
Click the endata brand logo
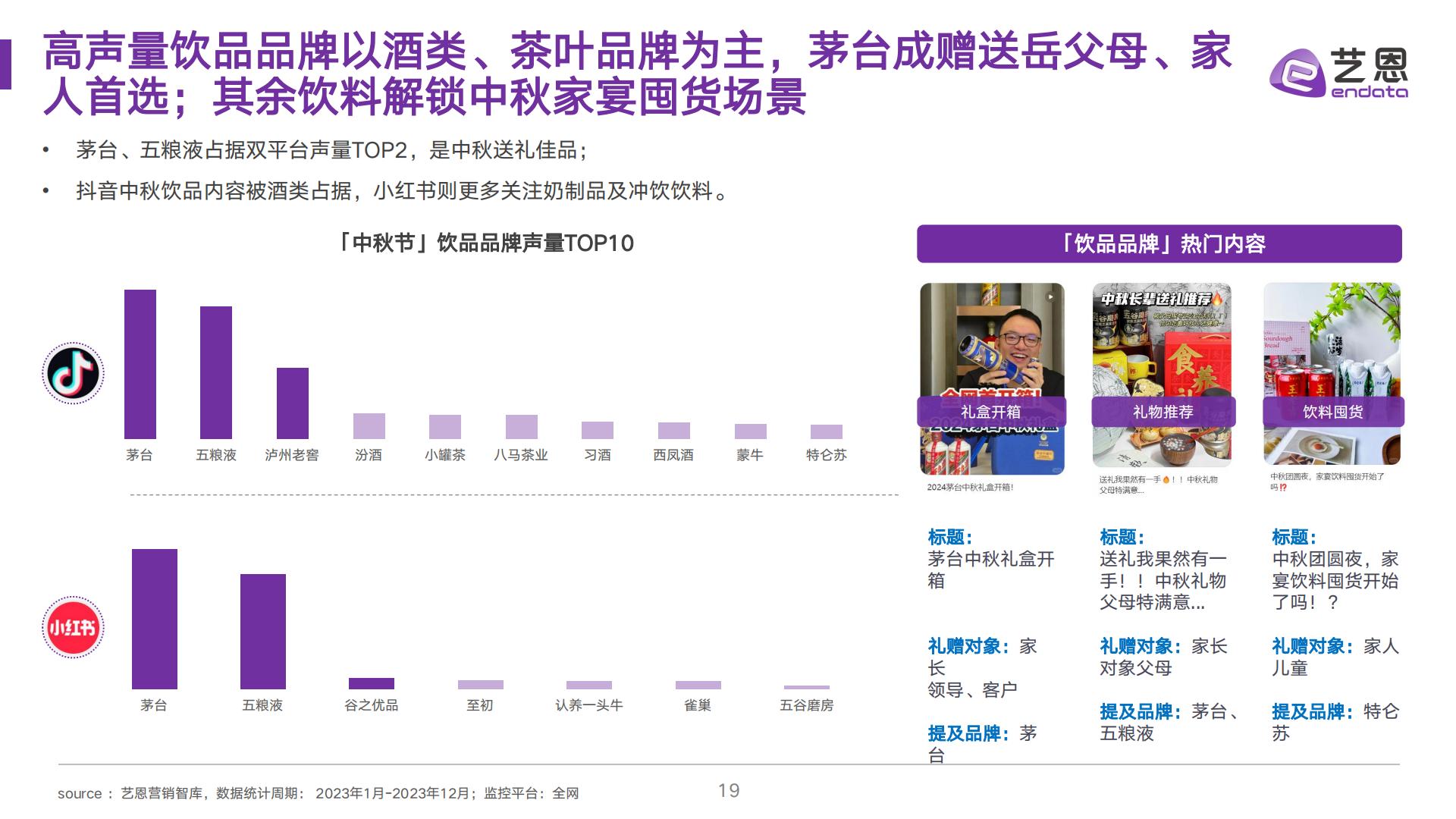click(x=1339, y=74)
